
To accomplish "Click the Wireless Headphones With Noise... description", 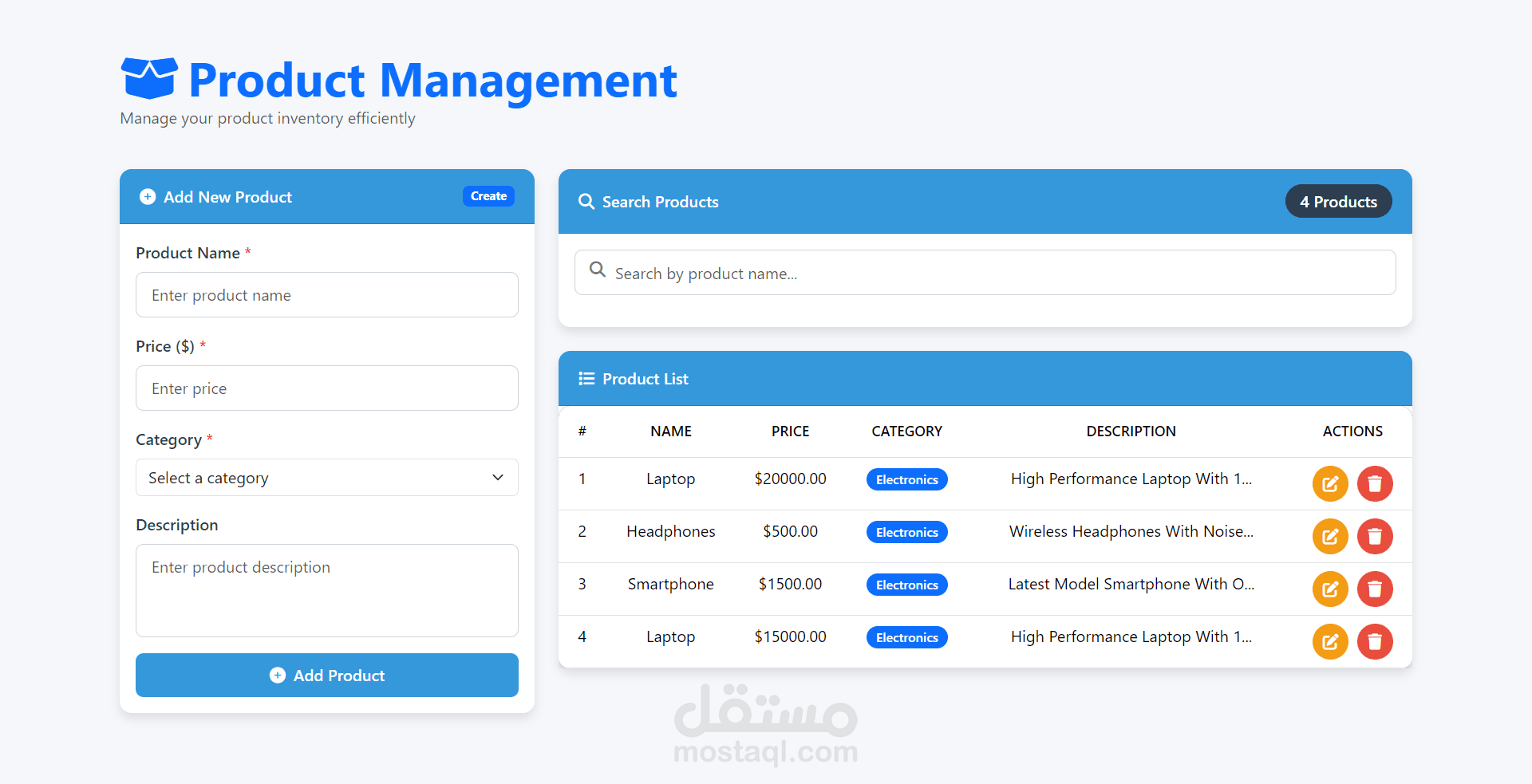I will [x=1131, y=531].
